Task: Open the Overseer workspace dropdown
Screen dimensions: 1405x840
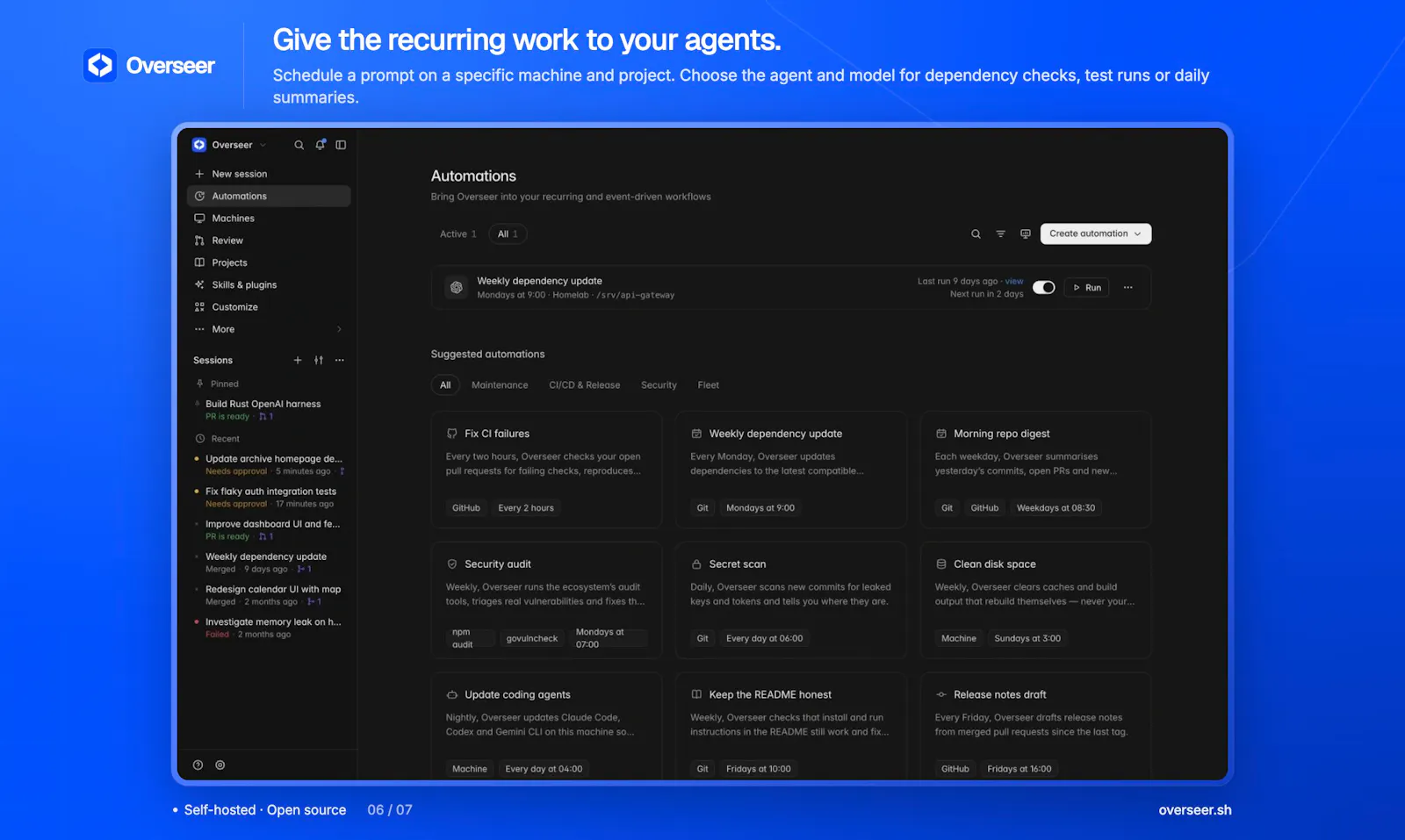Action: click(x=230, y=145)
